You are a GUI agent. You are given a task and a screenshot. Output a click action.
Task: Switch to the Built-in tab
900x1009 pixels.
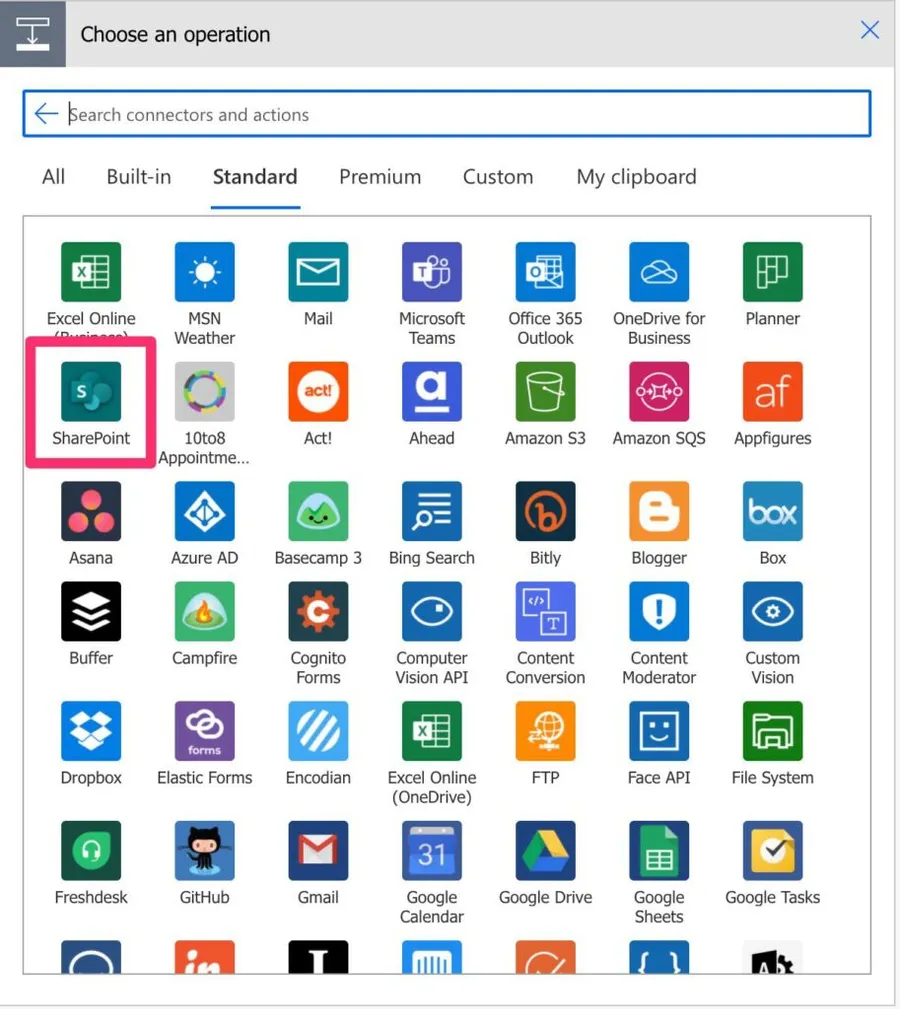click(x=139, y=177)
